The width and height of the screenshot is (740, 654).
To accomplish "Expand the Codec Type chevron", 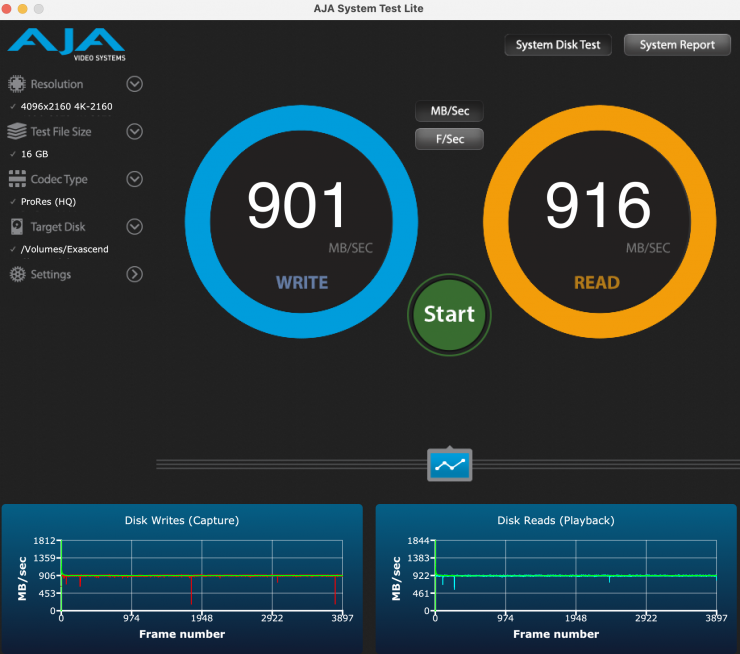I will tap(134, 179).
